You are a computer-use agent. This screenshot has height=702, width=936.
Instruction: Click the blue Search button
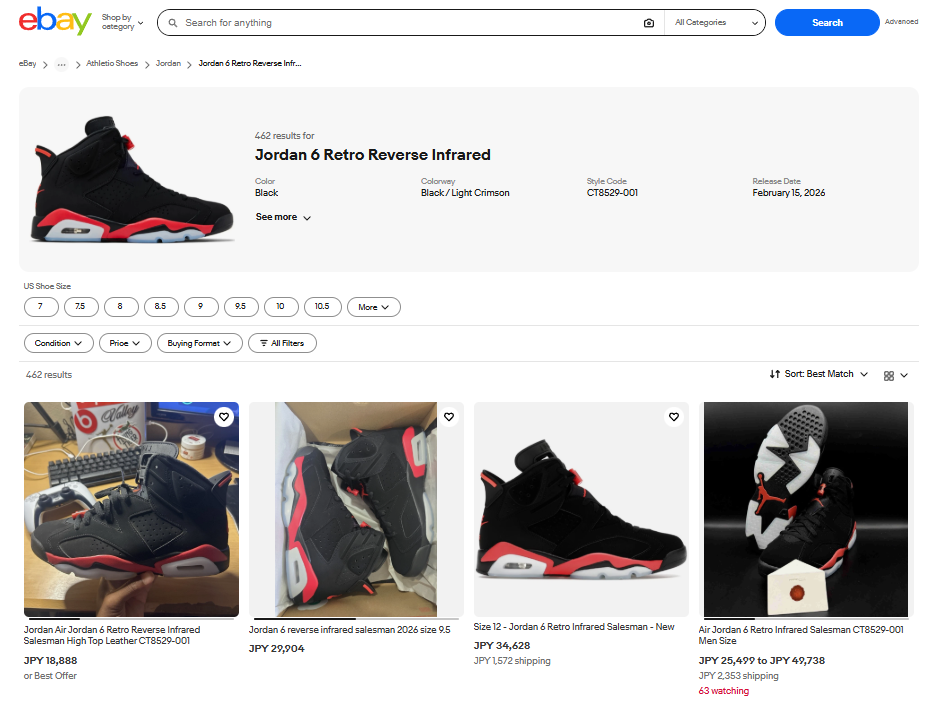pos(827,23)
